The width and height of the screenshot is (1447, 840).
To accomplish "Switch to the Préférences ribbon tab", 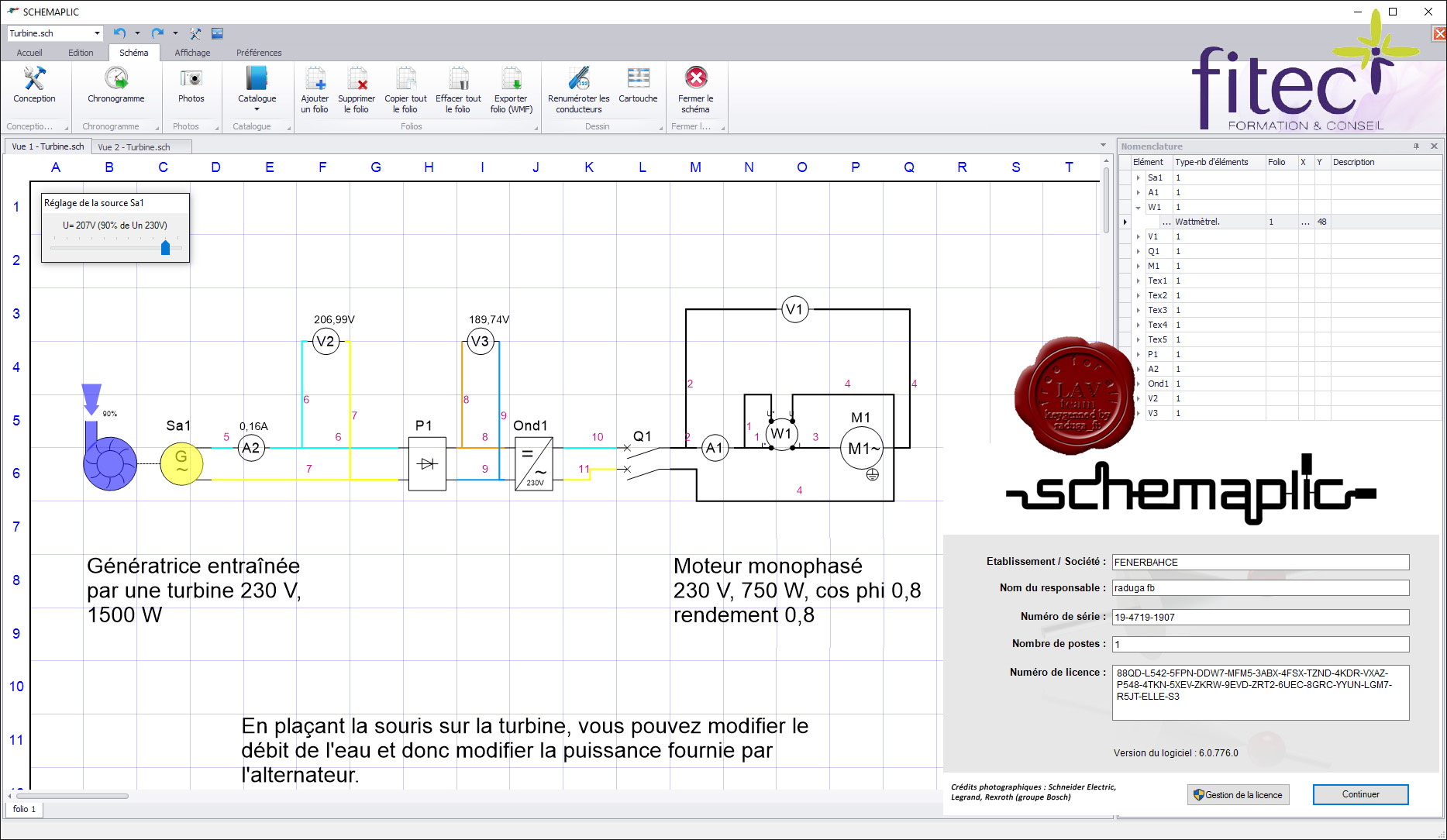I will [x=259, y=53].
